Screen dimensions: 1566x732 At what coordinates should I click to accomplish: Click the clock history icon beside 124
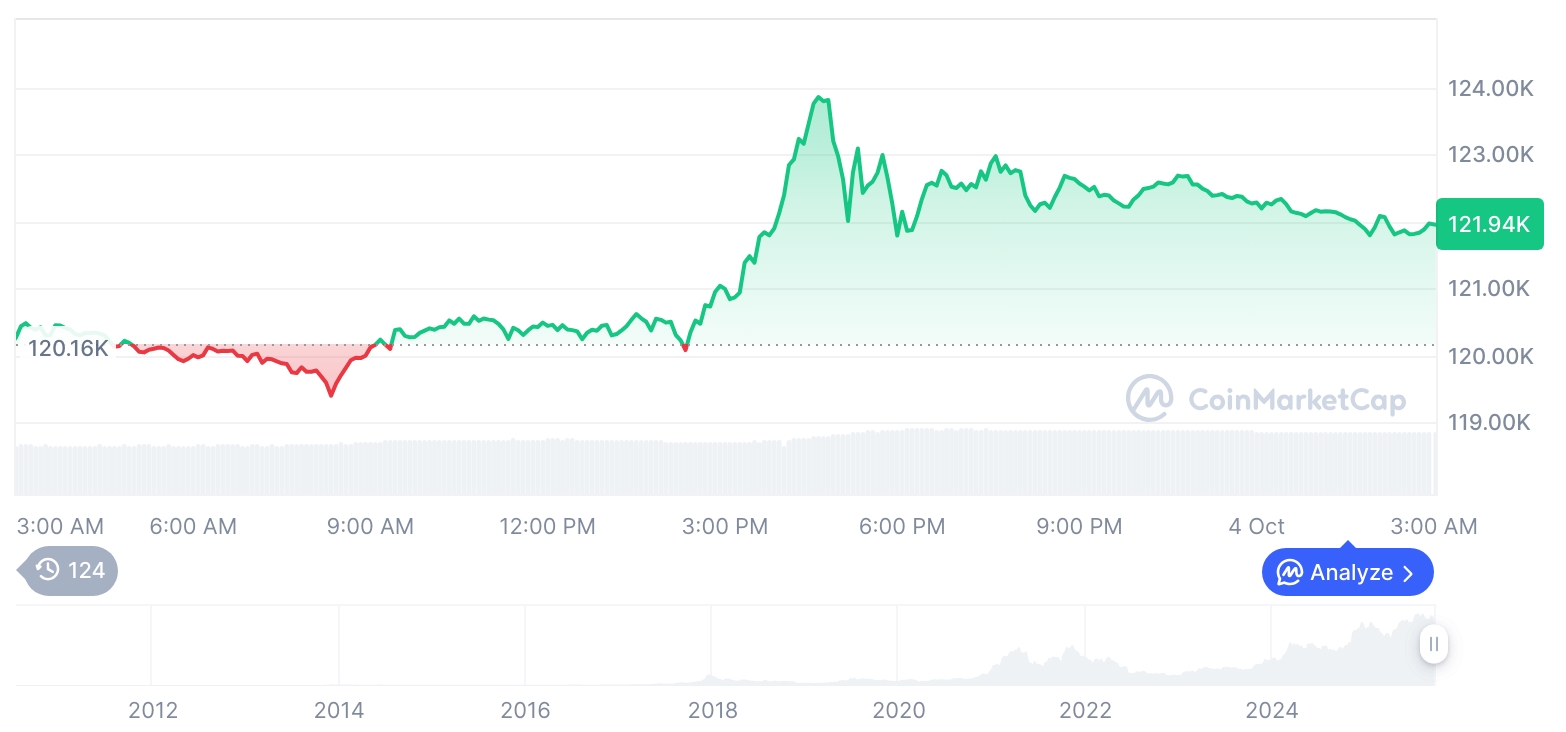pos(47,571)
